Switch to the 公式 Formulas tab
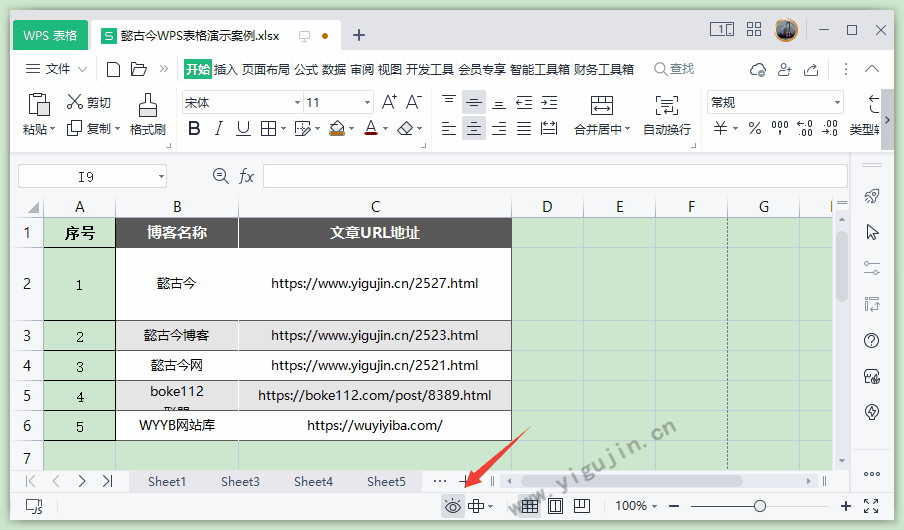 click(306, 70)
